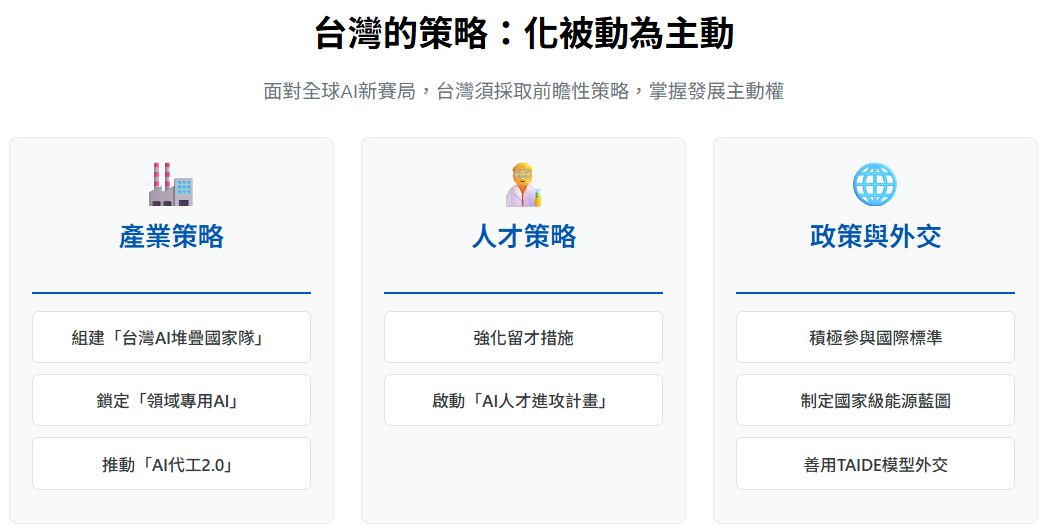Click the main title 台灣的策略：化被動為主動
The width and height of the screenshot is (1048, 528).
524,34
